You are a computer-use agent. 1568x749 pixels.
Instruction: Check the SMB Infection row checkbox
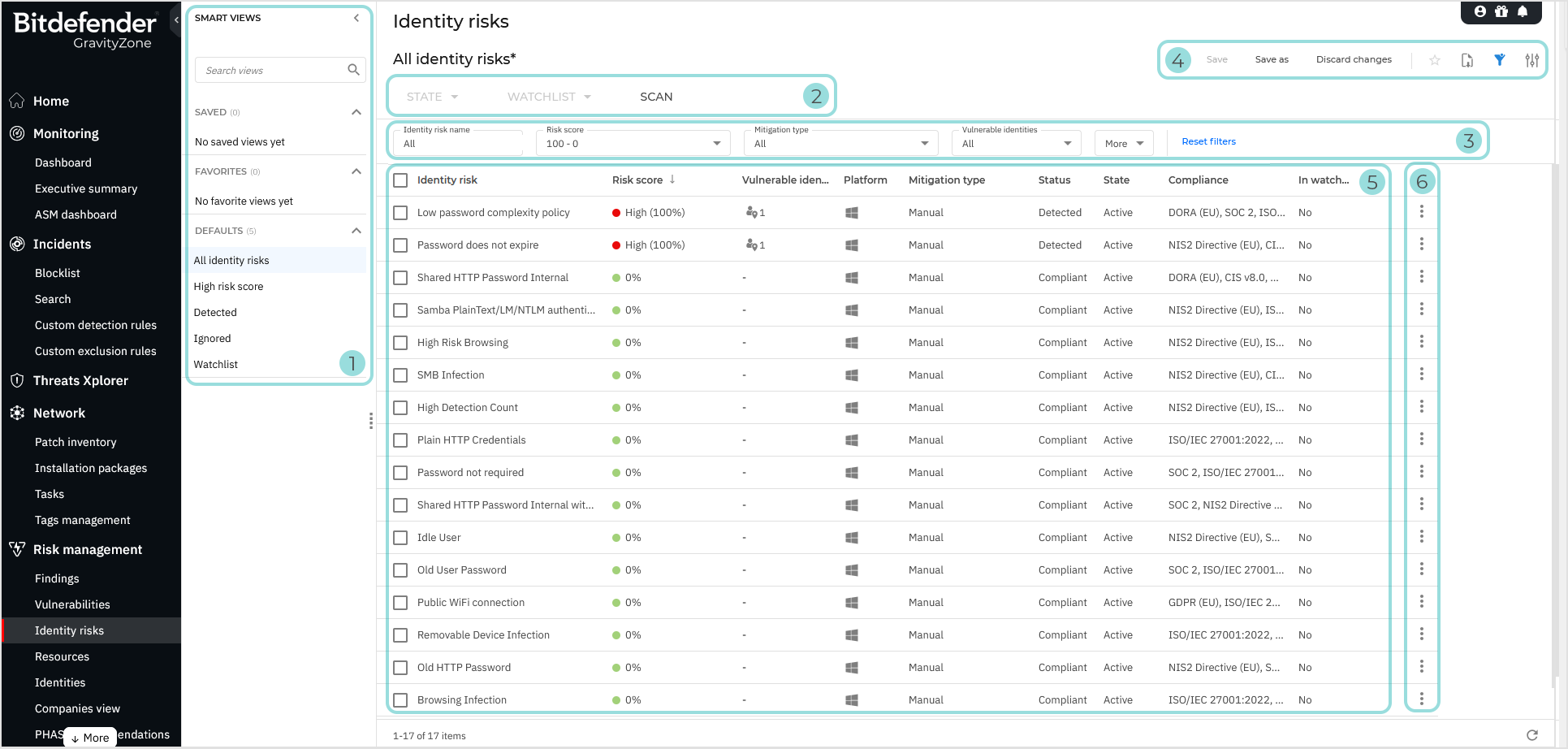(400, 374)
